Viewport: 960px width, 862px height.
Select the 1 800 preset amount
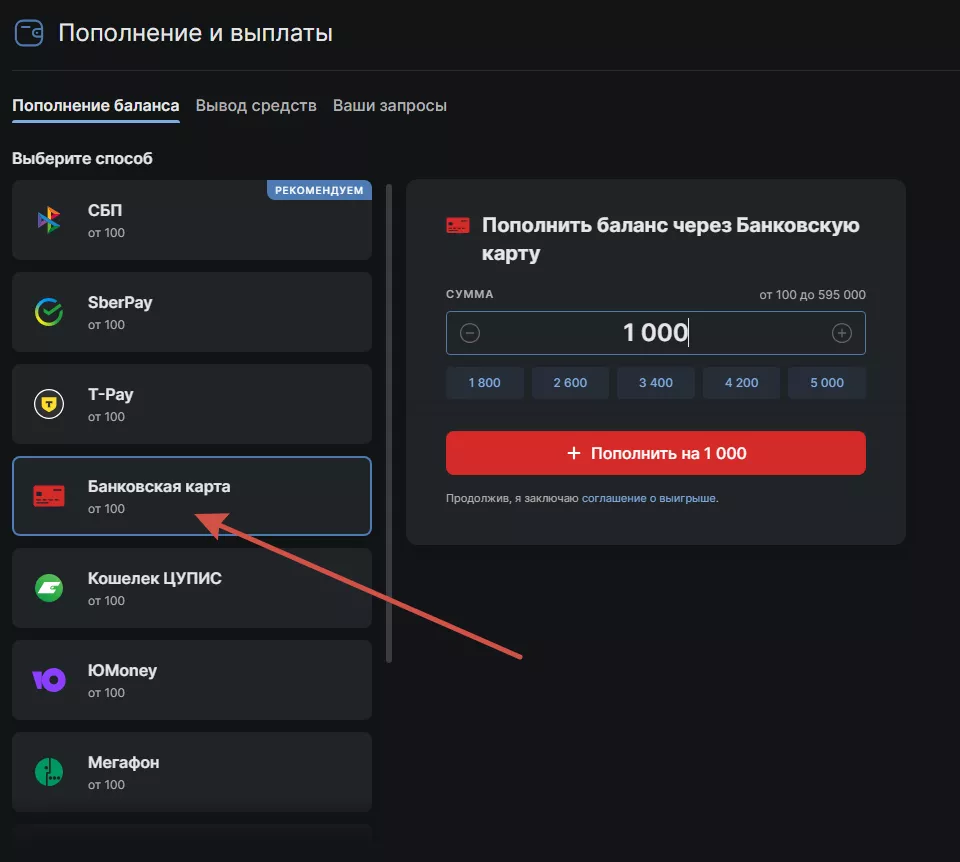pos(484,382)
